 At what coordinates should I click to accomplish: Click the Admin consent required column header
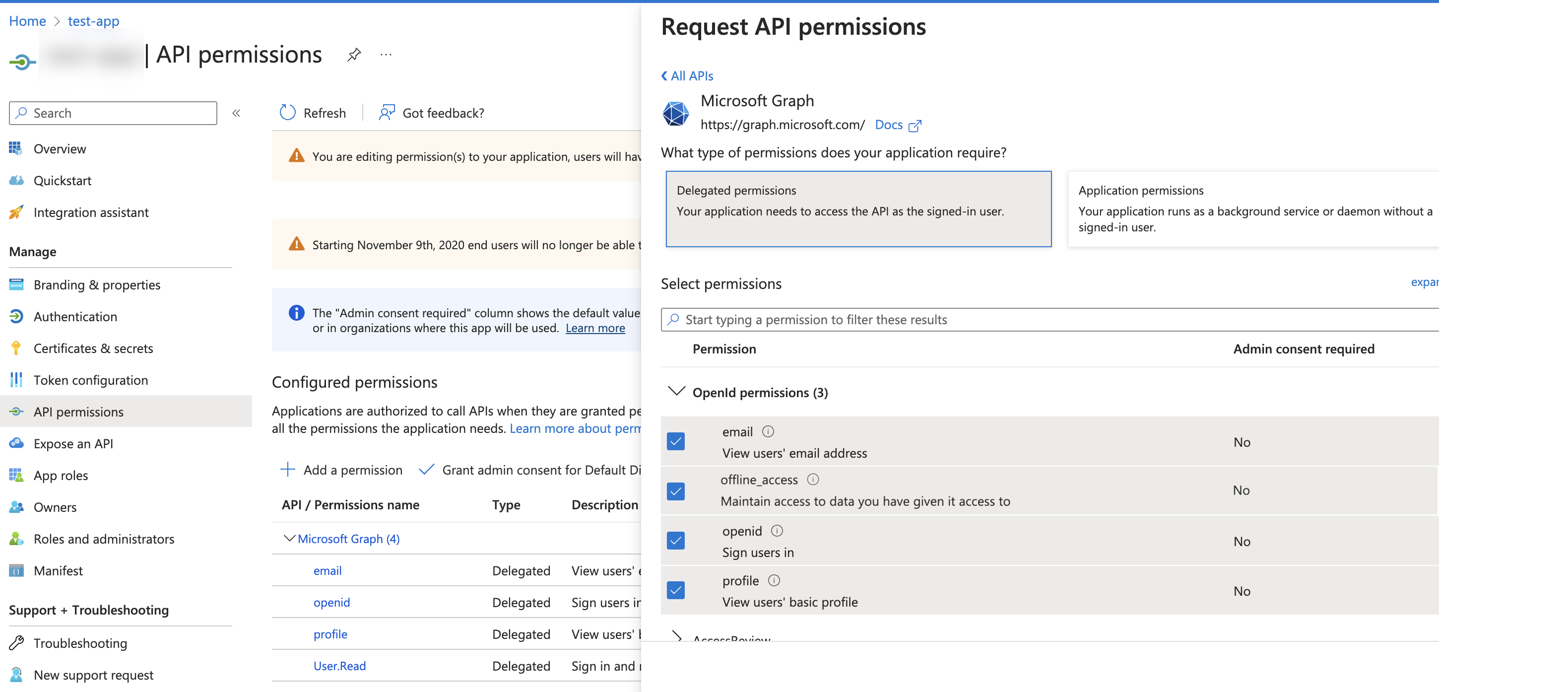pyautogui.click(x=1303, y=348)
